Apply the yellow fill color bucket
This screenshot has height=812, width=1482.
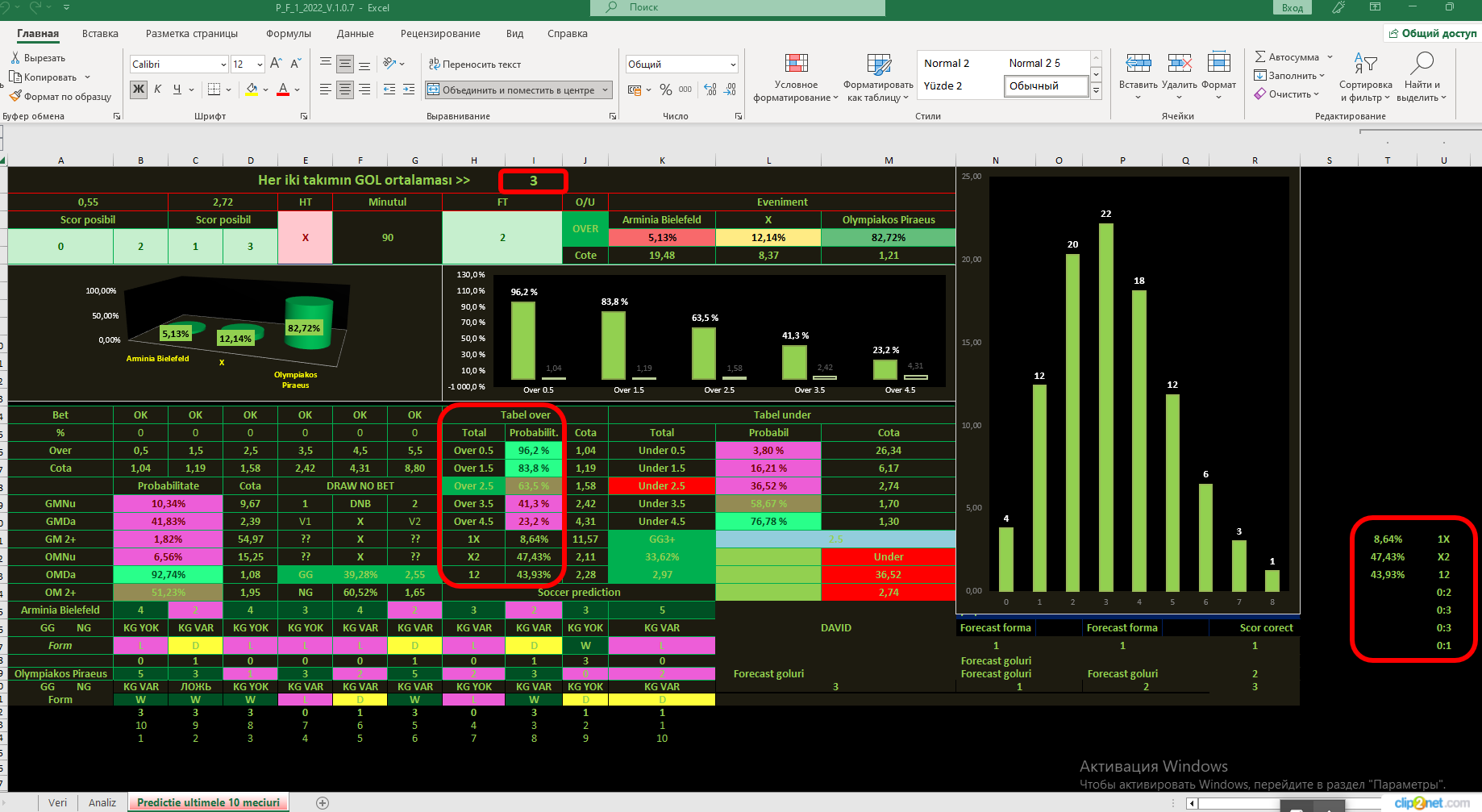(x=252, y=90)
